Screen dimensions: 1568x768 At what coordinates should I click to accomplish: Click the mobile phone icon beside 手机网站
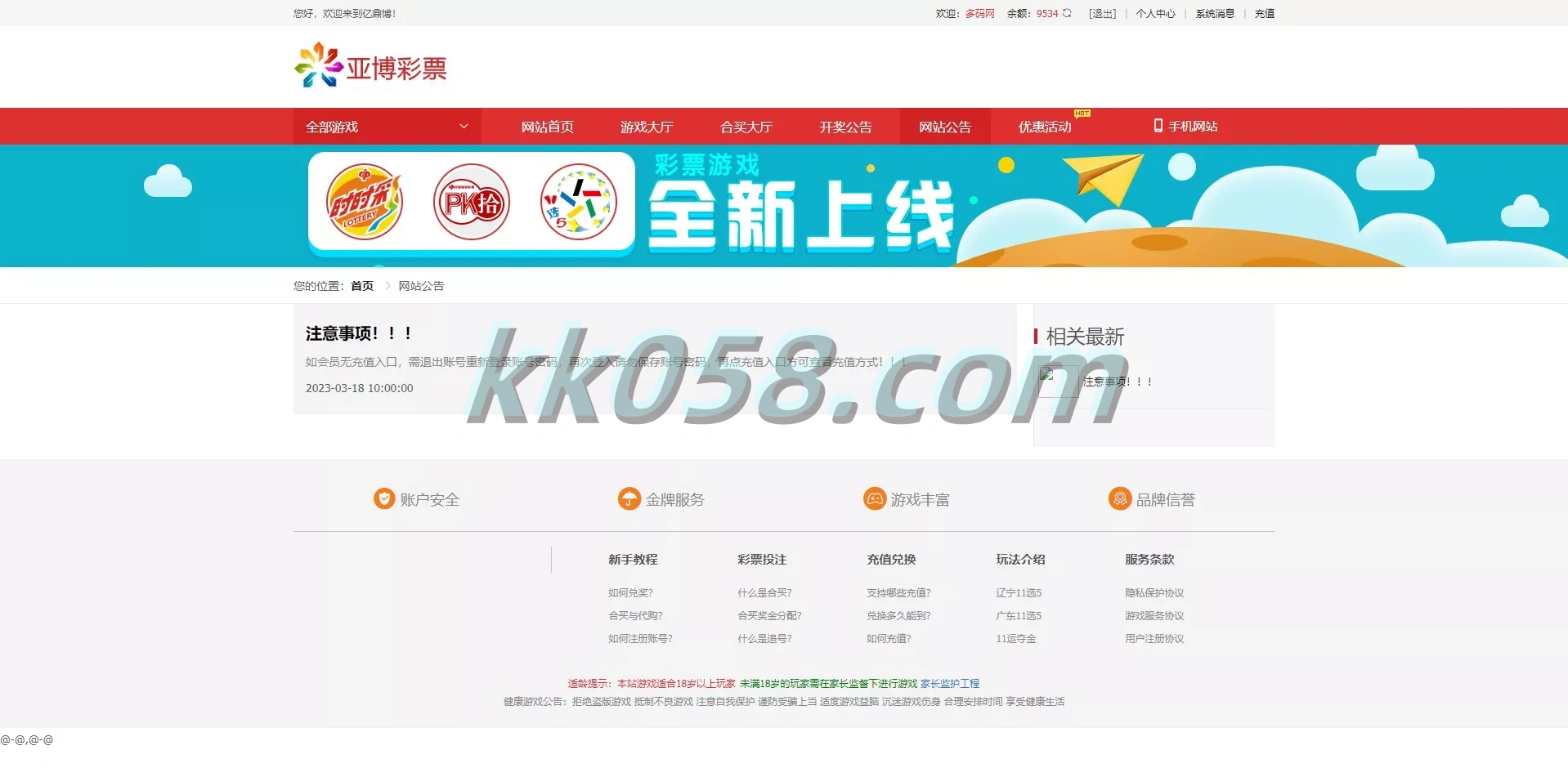click(1158, 126)
